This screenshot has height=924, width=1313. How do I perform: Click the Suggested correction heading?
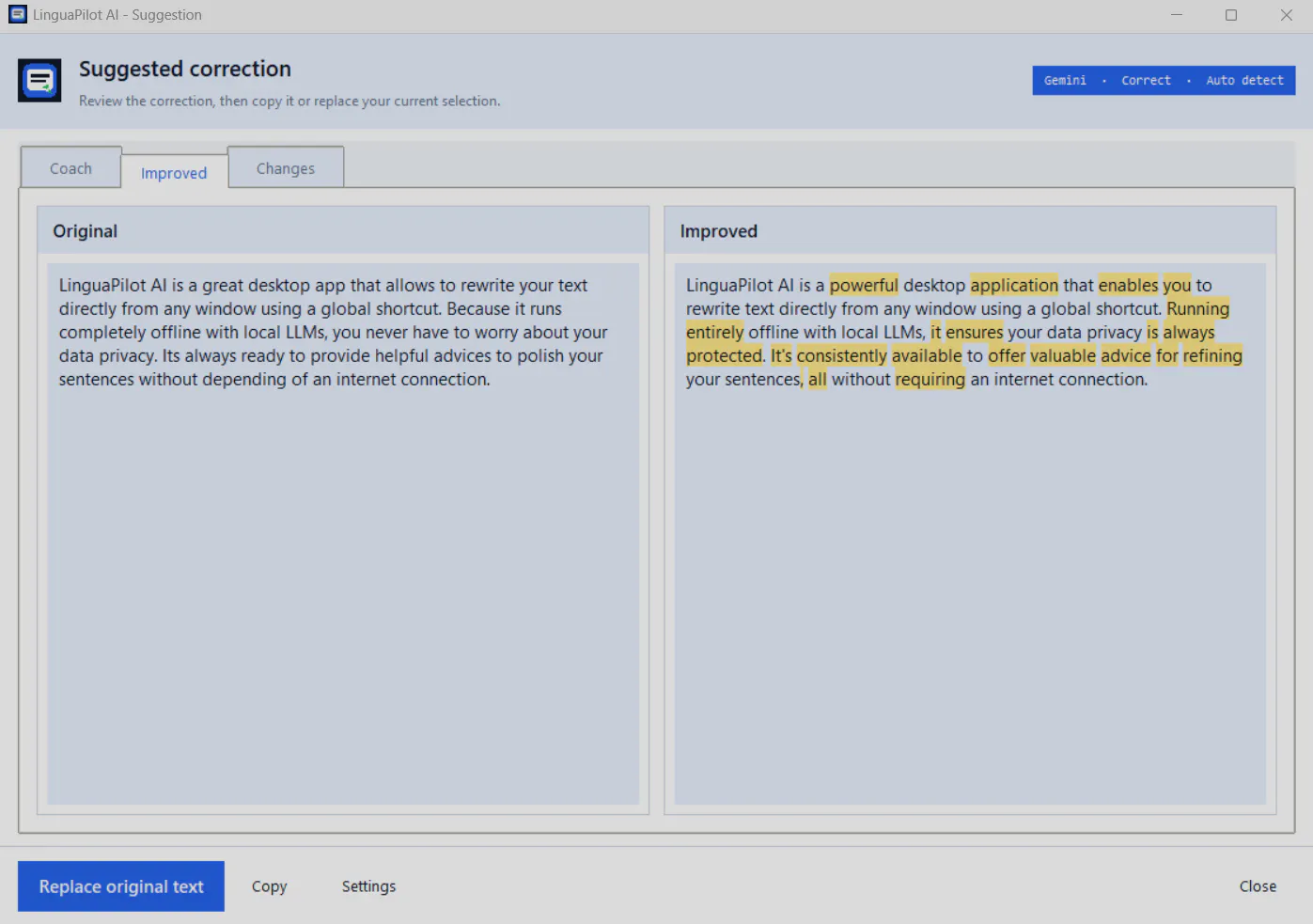[x=185, y=70]
